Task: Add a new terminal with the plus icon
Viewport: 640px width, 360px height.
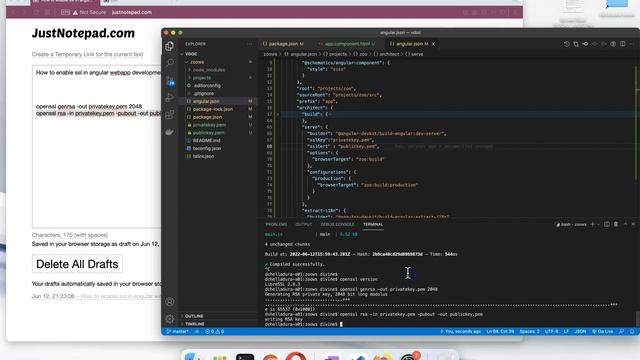Action: pyautogui.click(x=592, y=224)
